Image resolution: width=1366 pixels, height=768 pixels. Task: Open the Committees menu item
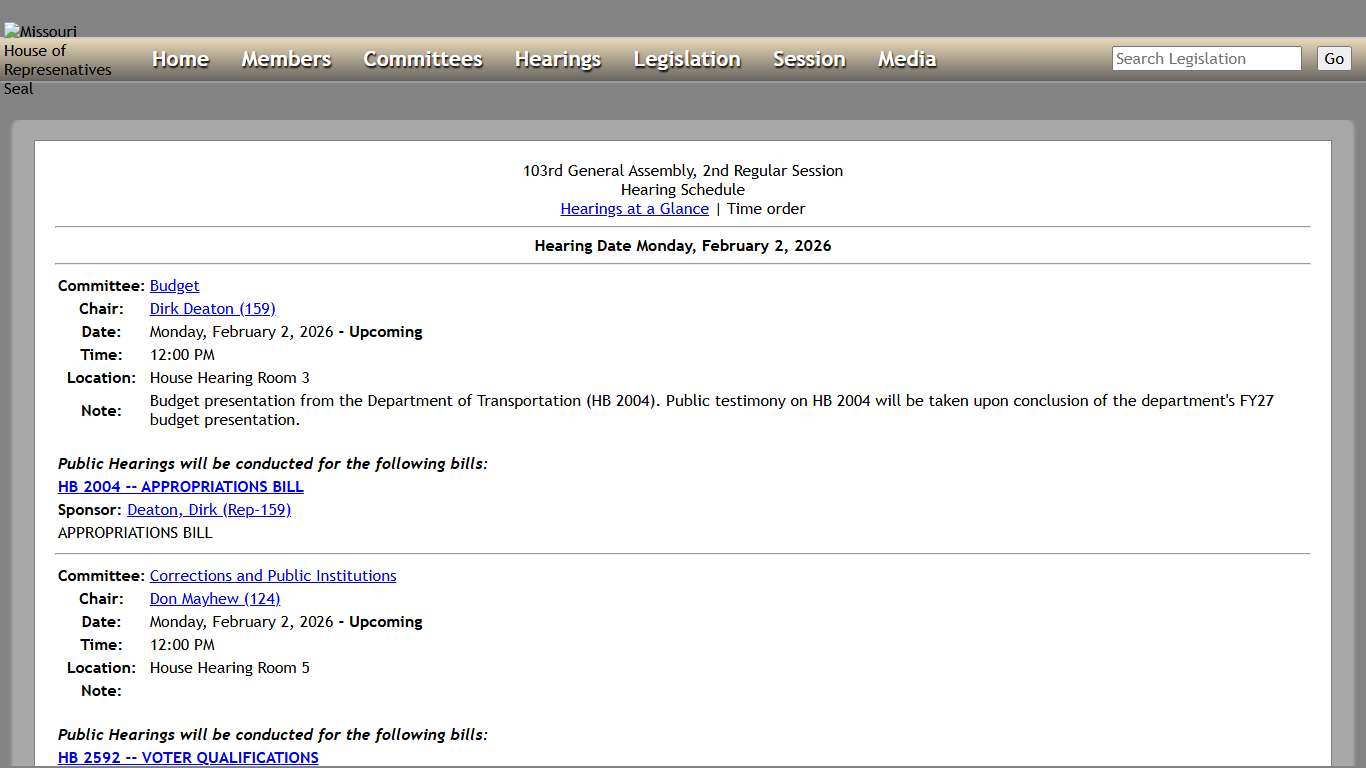click(422, 59)
